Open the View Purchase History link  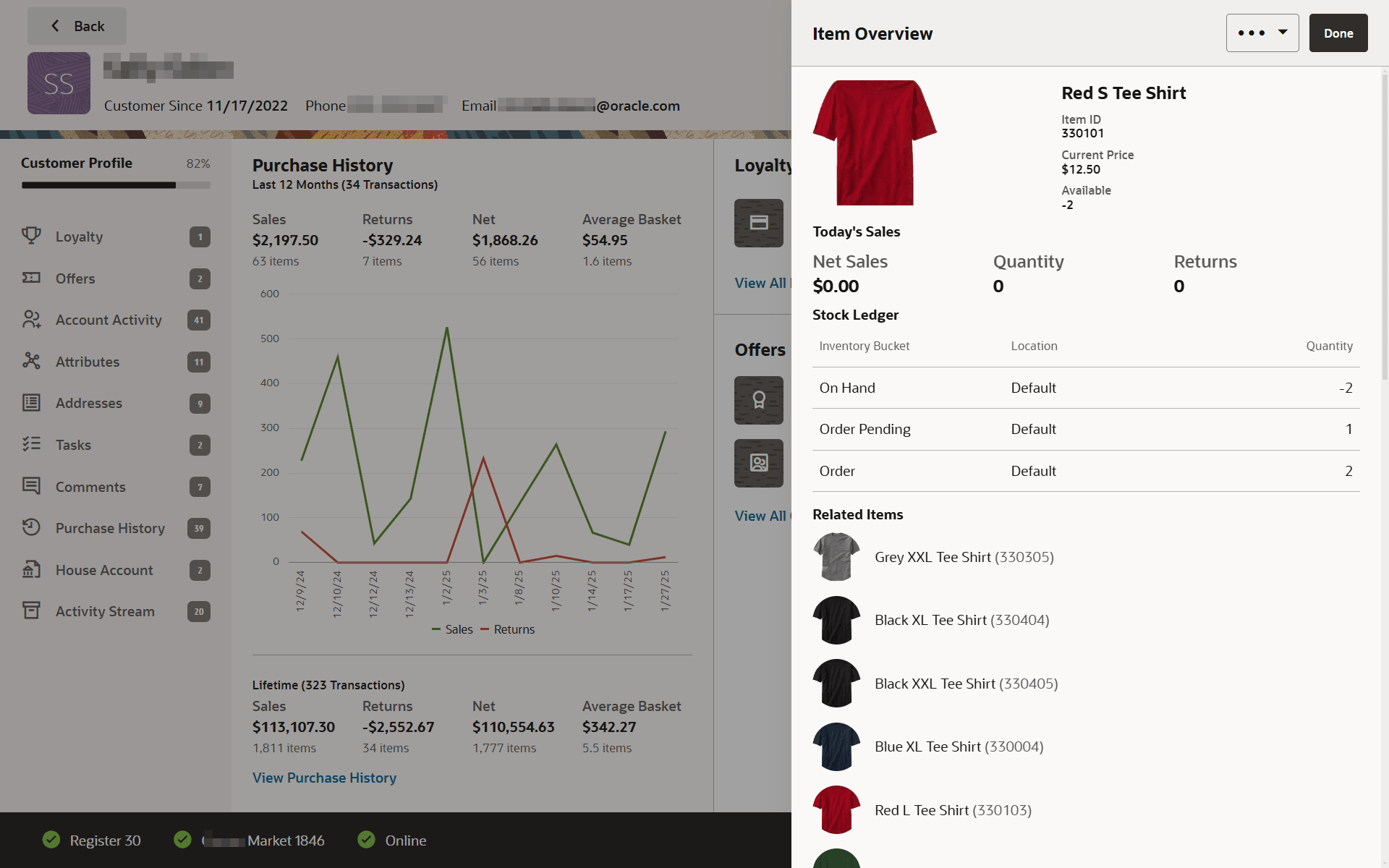pyautogui.click(x=324, y=778)
